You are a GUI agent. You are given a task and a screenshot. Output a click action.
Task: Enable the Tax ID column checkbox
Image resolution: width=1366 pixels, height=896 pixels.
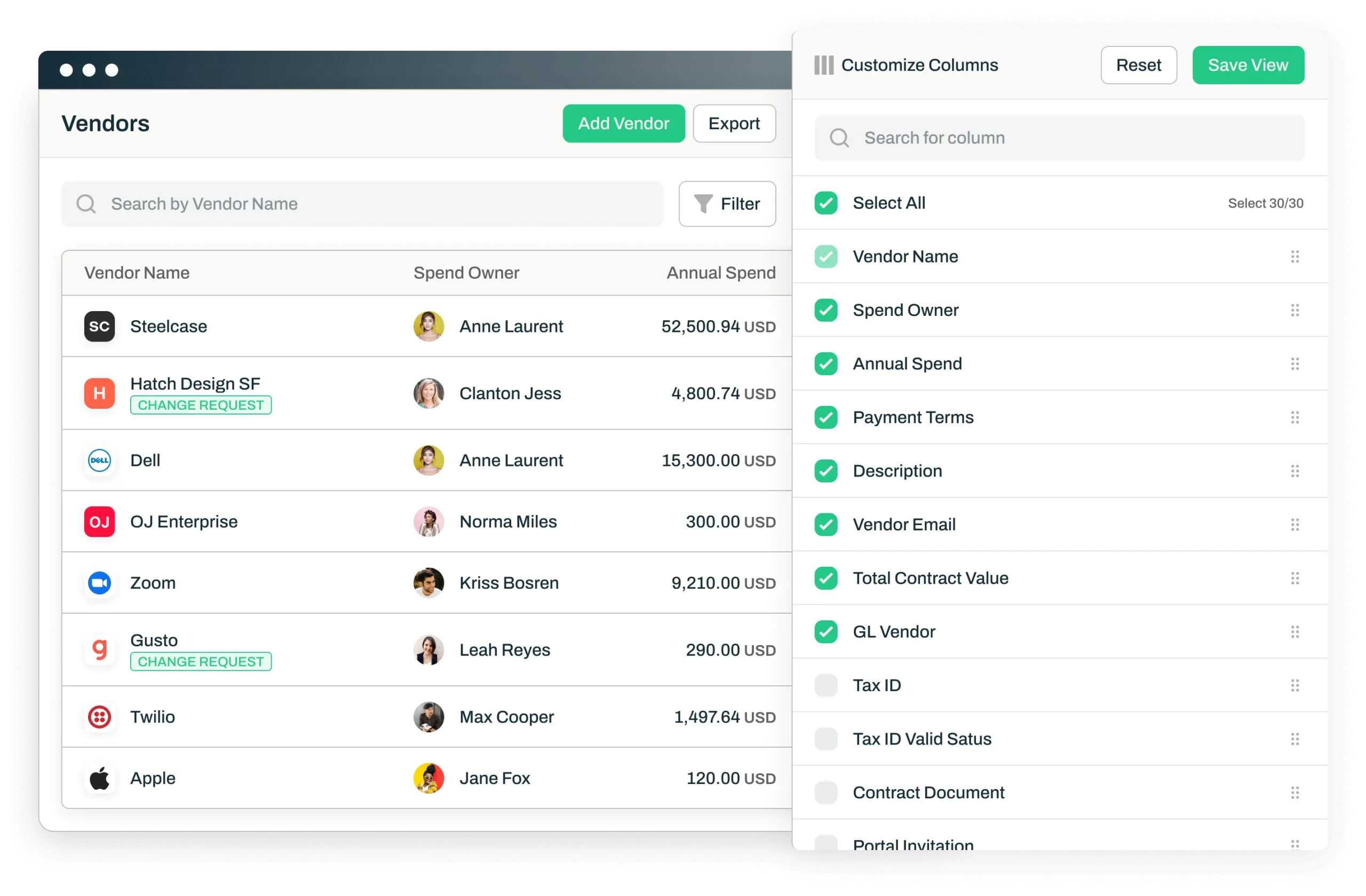[826, 685]
